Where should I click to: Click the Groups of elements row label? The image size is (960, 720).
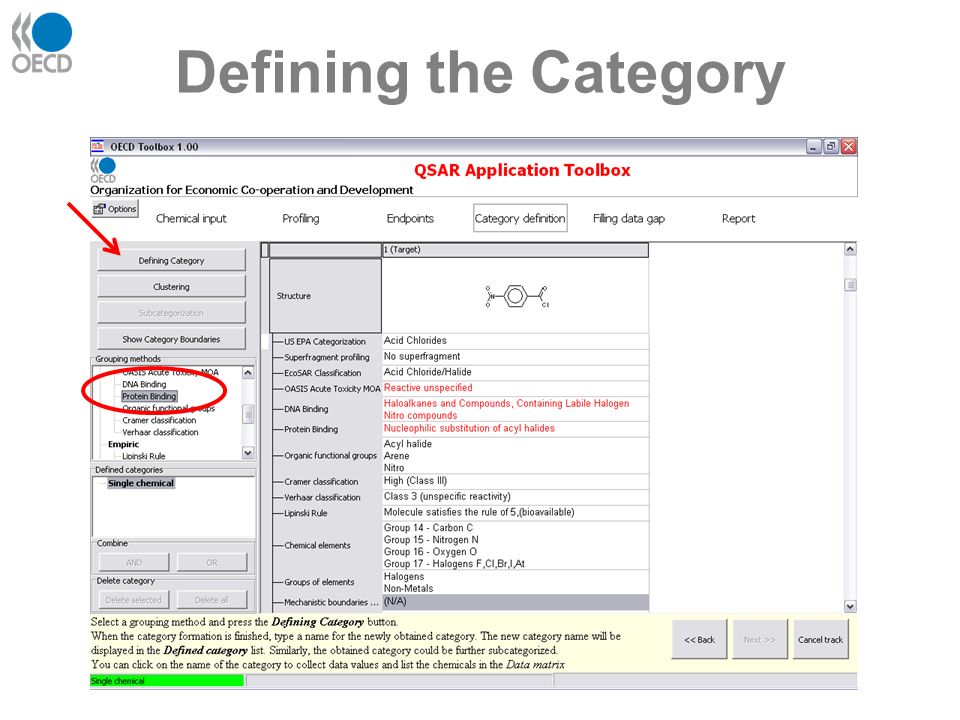(x=319, y=582)
